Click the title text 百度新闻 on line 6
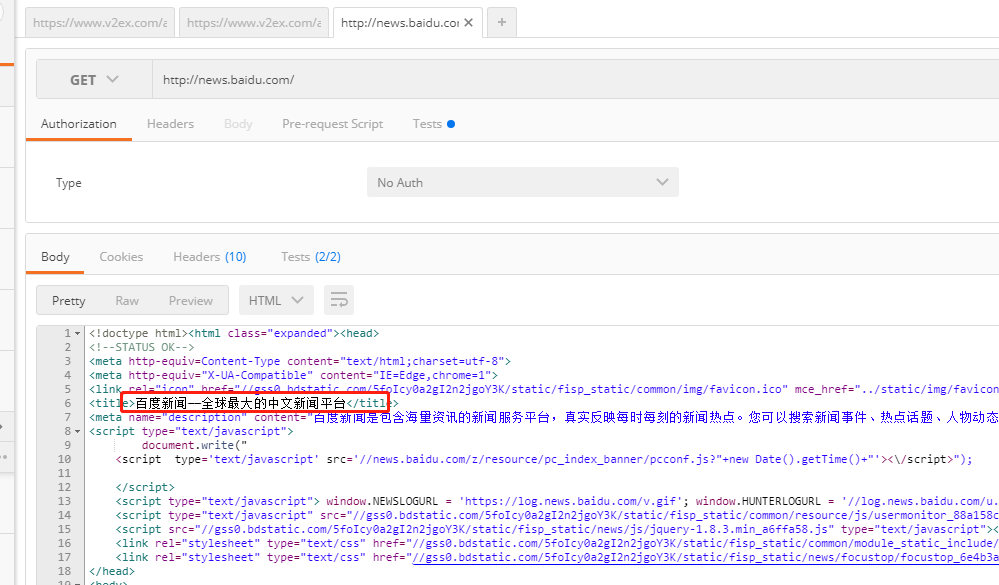The width and height of the screenshot is (999, 585). 161,403
